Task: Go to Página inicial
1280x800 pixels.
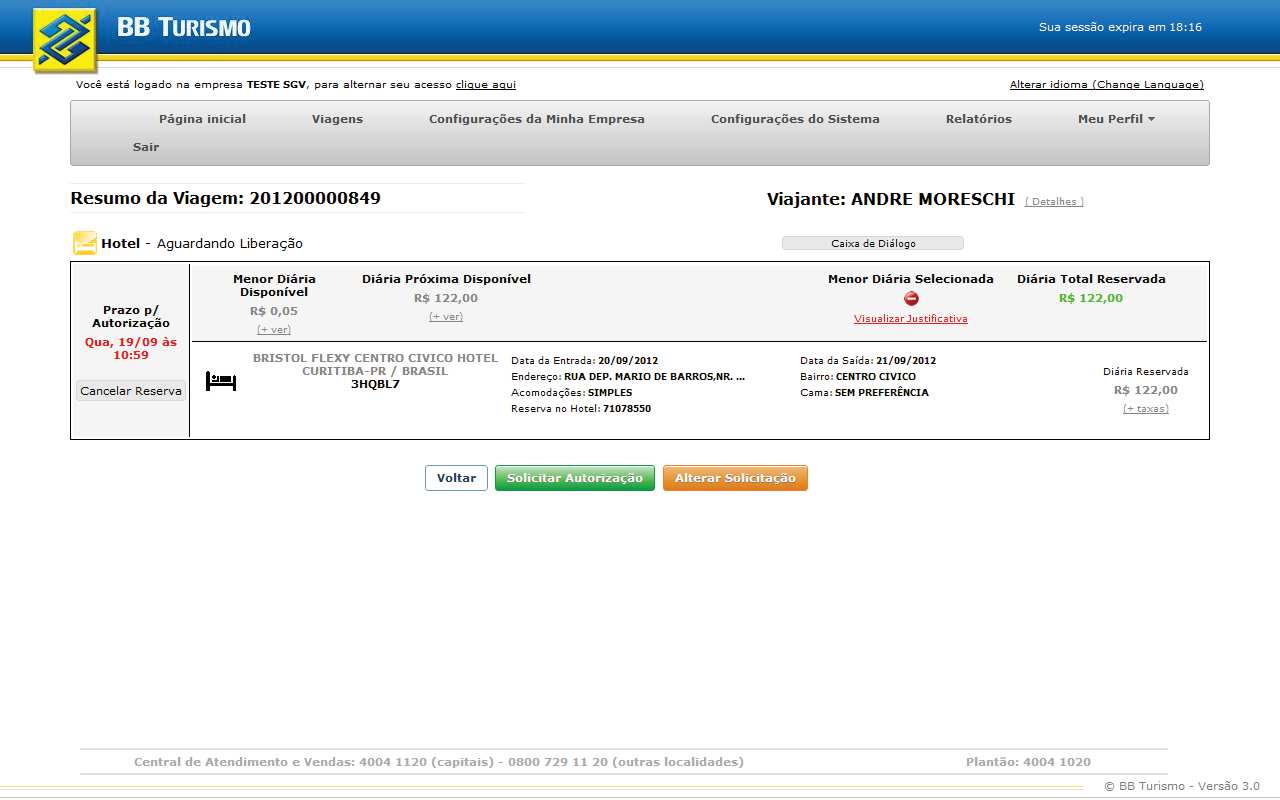Action: coord(202,119)
